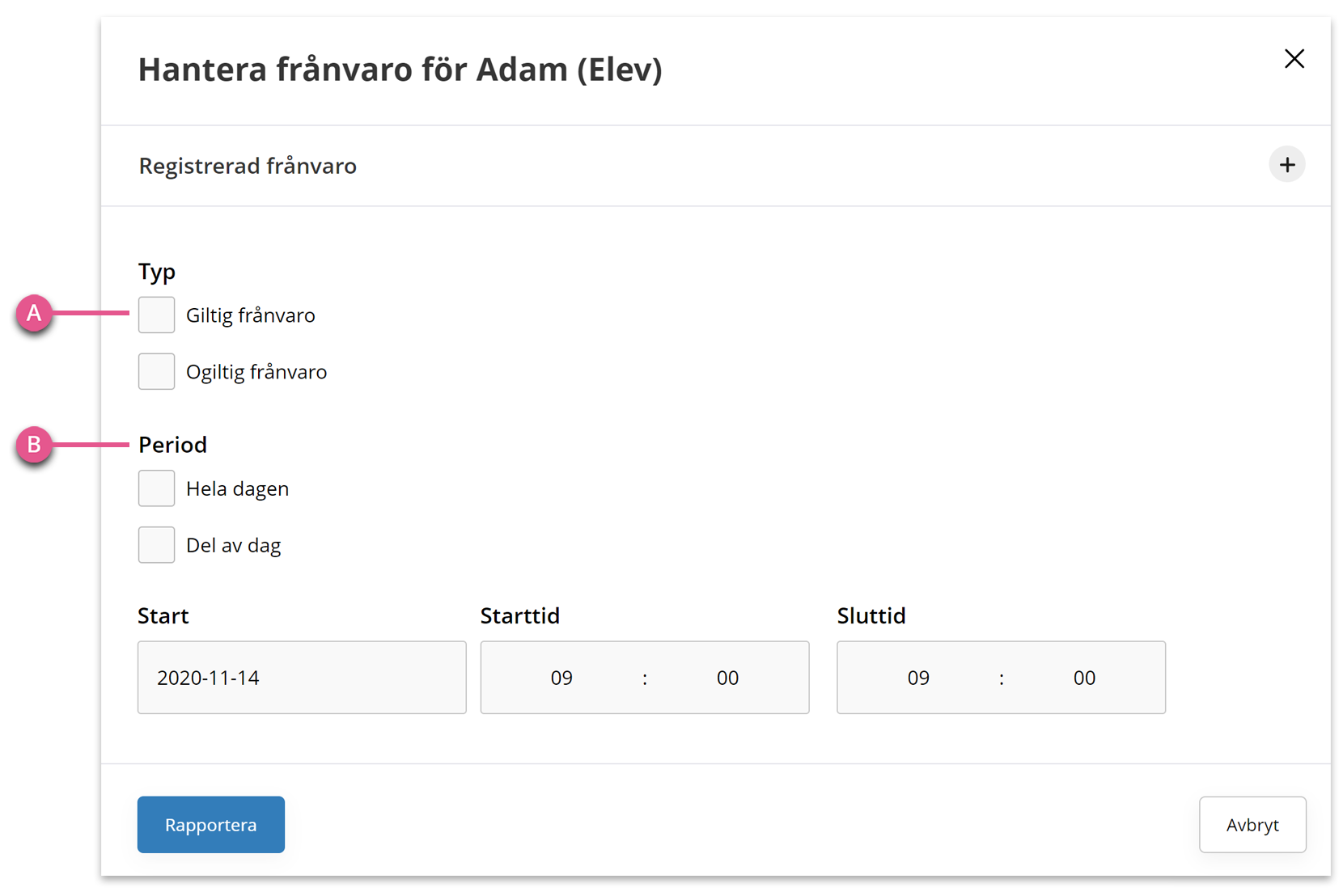Click the Ogiltig frånvaro label text

point(256,372)
